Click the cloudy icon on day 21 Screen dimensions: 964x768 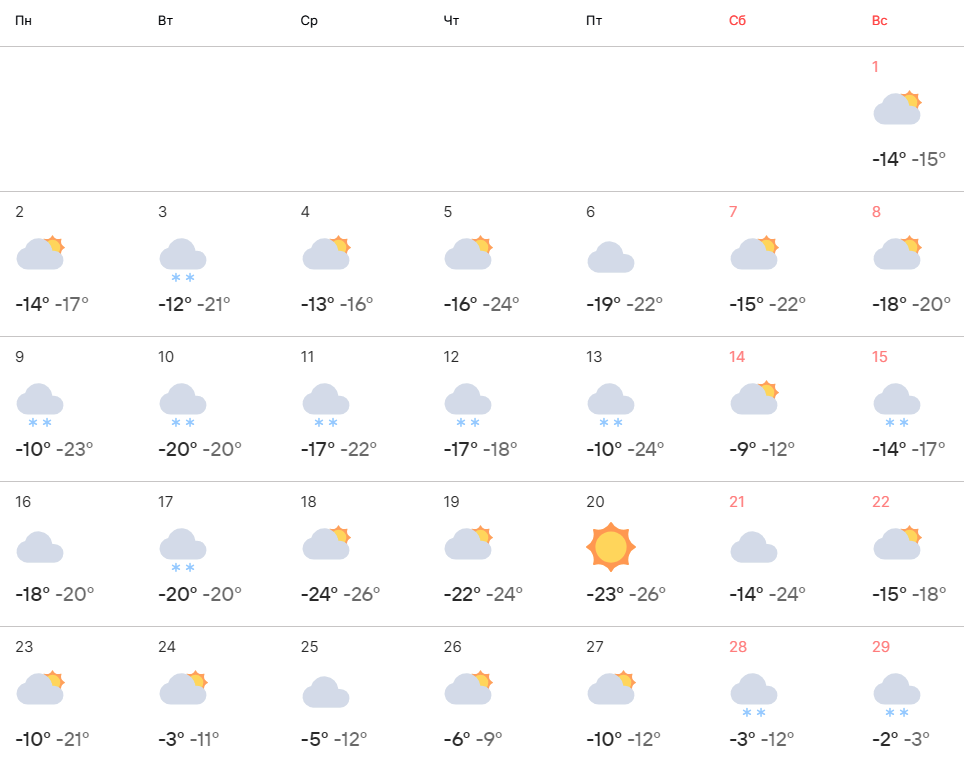click(x=754, y=547)
